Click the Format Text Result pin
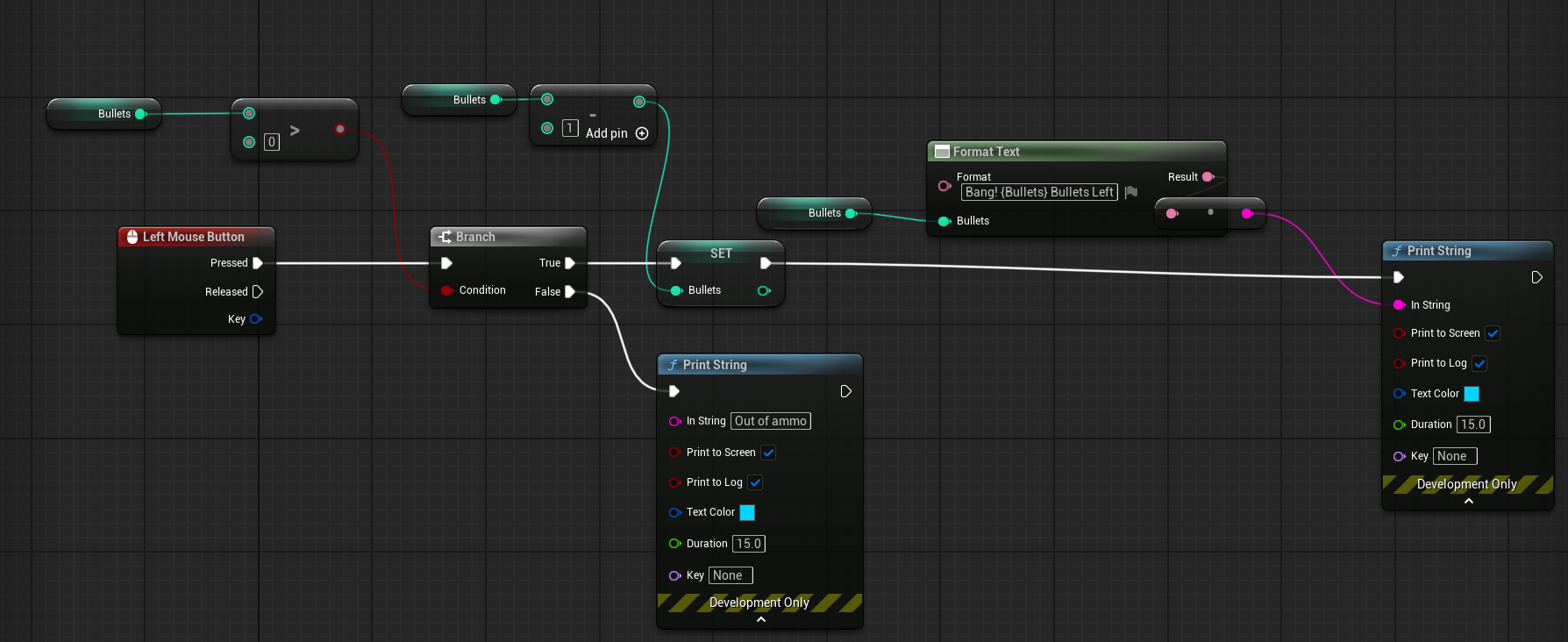This screenshot has height=642, width=1568. click(1208, 177)
